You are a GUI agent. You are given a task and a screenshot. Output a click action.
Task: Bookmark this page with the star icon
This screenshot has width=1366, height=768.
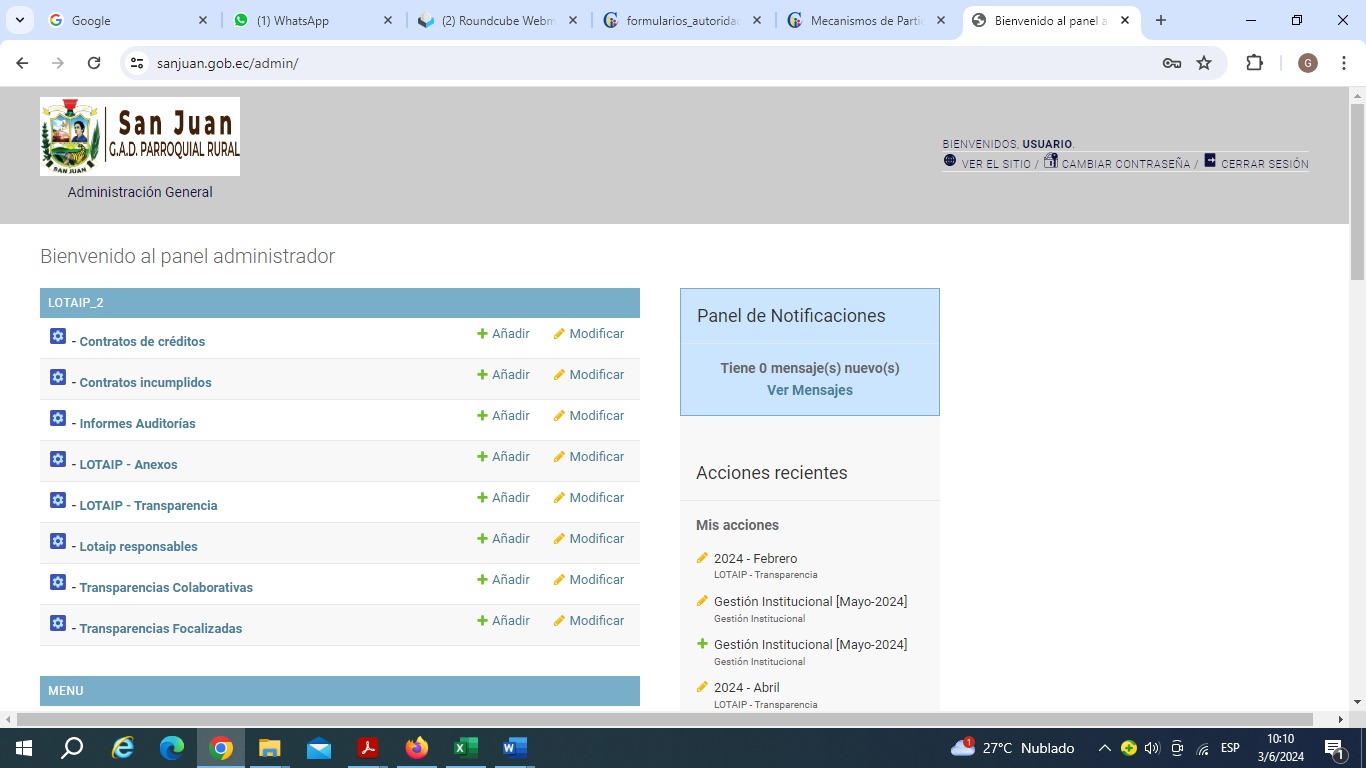(x=1204, y=63)
